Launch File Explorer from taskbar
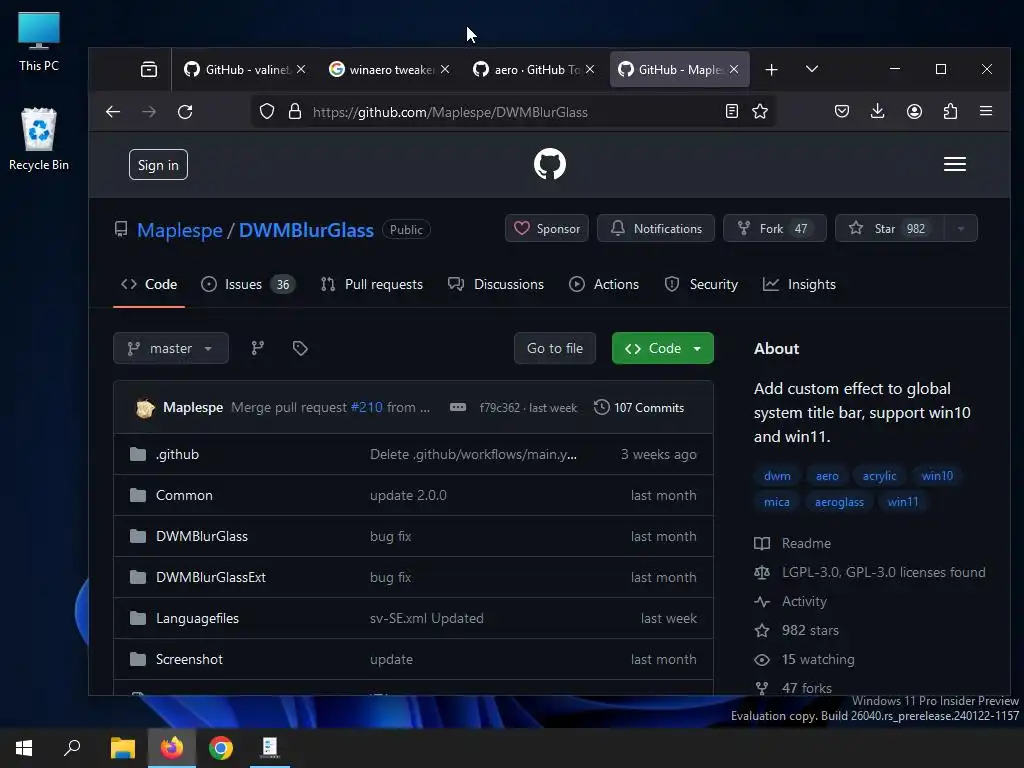 pos(123,748)
